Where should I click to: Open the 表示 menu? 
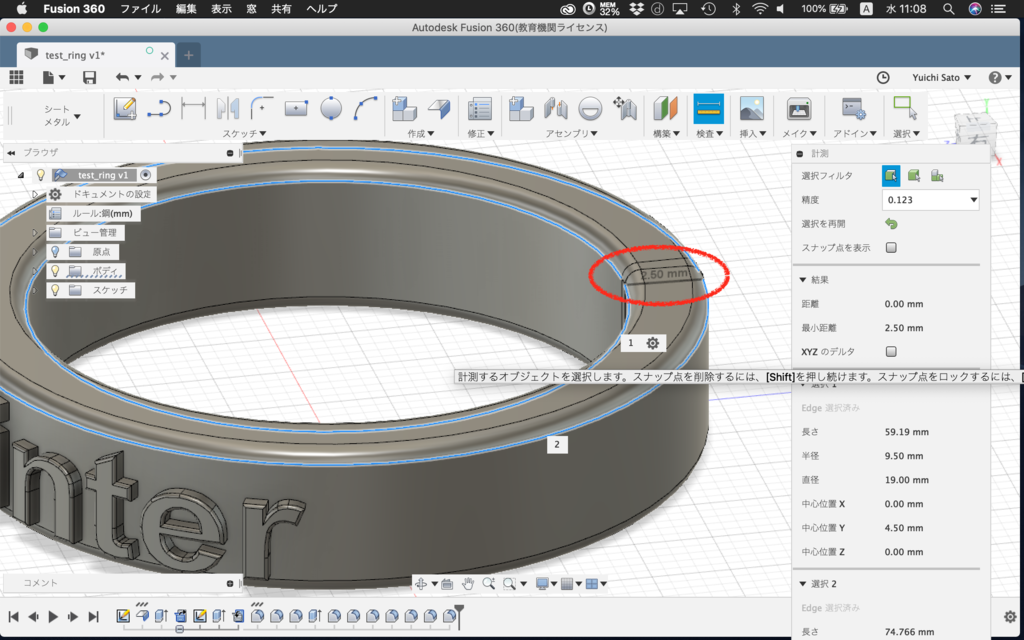pos(221,9)
